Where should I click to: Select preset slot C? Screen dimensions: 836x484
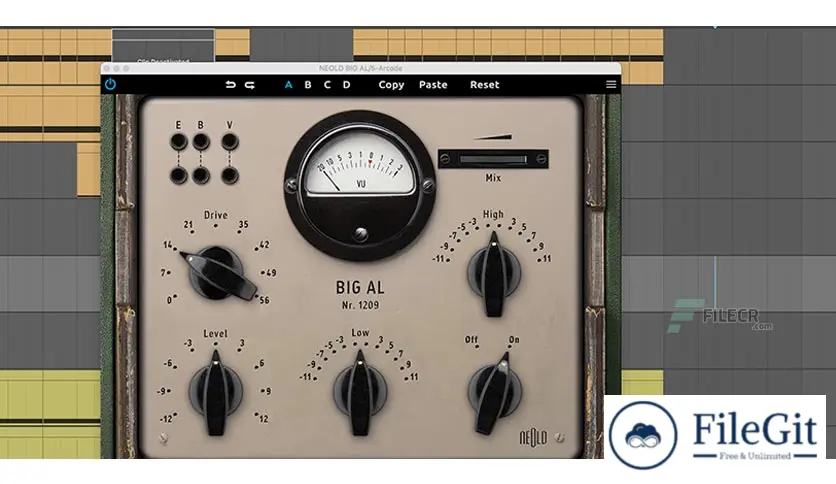(327, 85)
